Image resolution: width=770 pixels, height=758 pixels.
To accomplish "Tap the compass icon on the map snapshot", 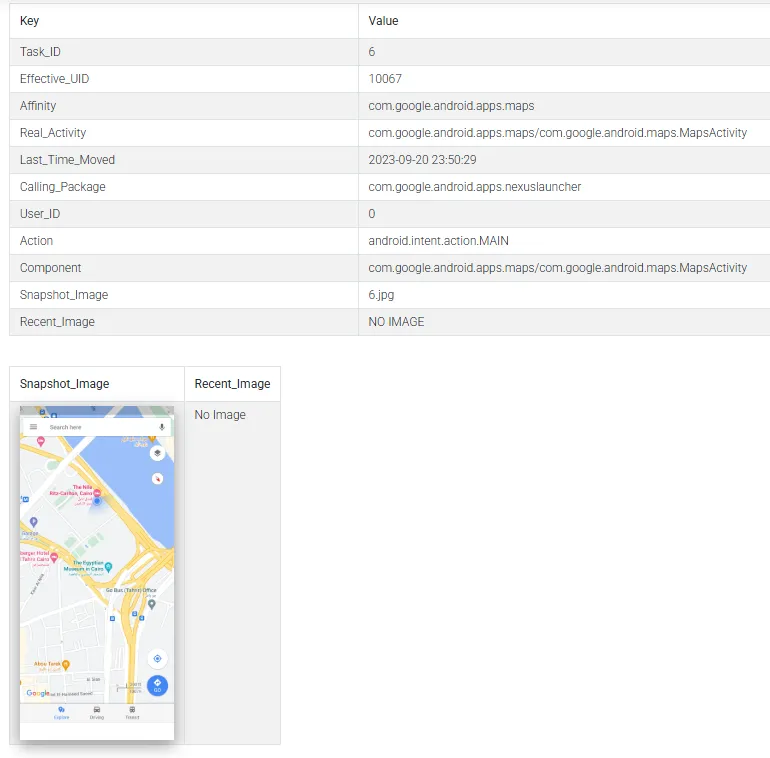I will 157,479.
